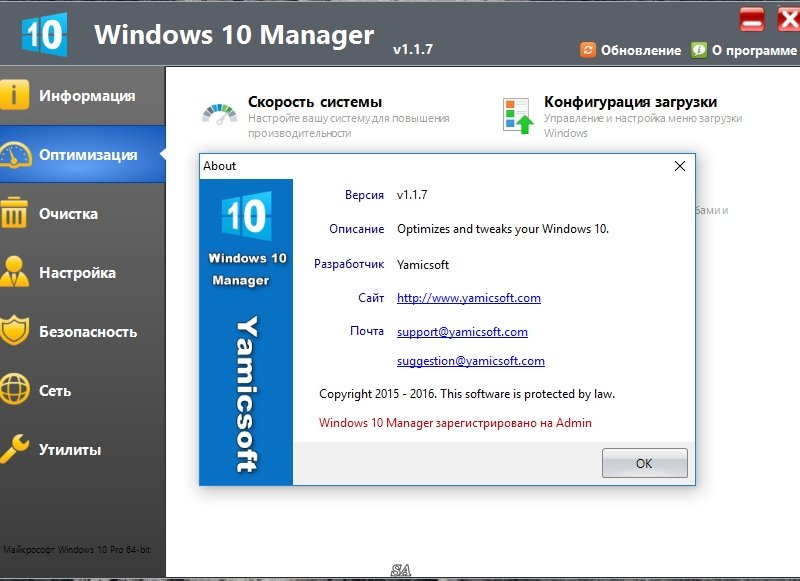Click the vertical Yamicsoft banner text

(247, 394)
